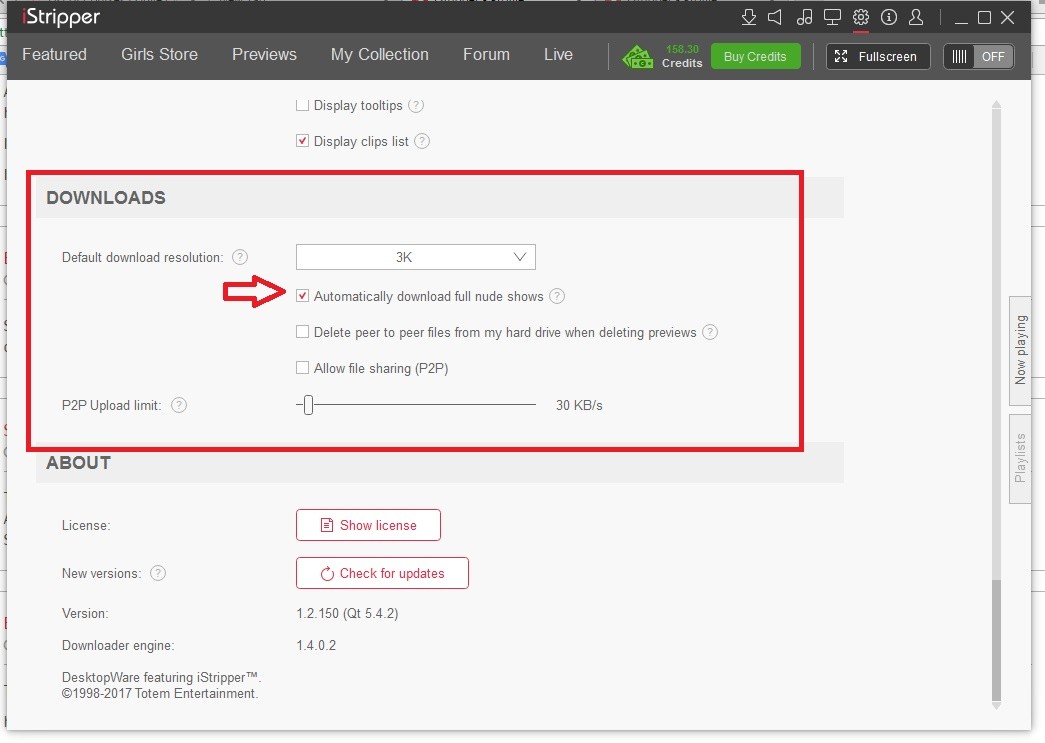Switch to the Forum tab

[x=486, y=55]
